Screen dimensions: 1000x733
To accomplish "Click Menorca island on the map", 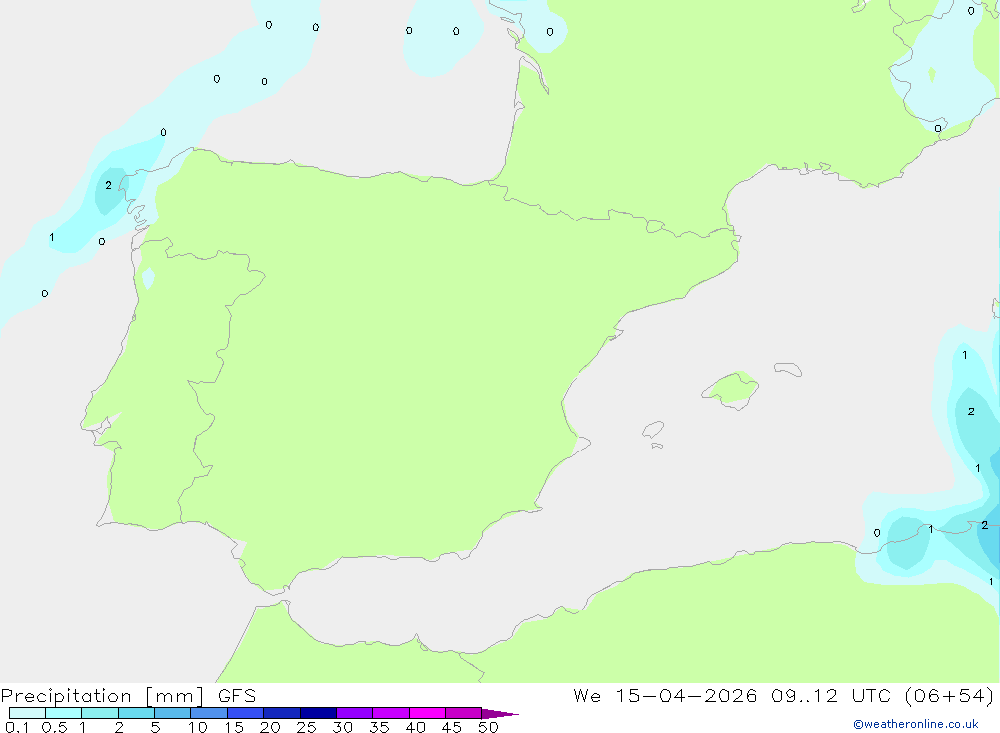I will pyautogui.click(x=788, y=369).
